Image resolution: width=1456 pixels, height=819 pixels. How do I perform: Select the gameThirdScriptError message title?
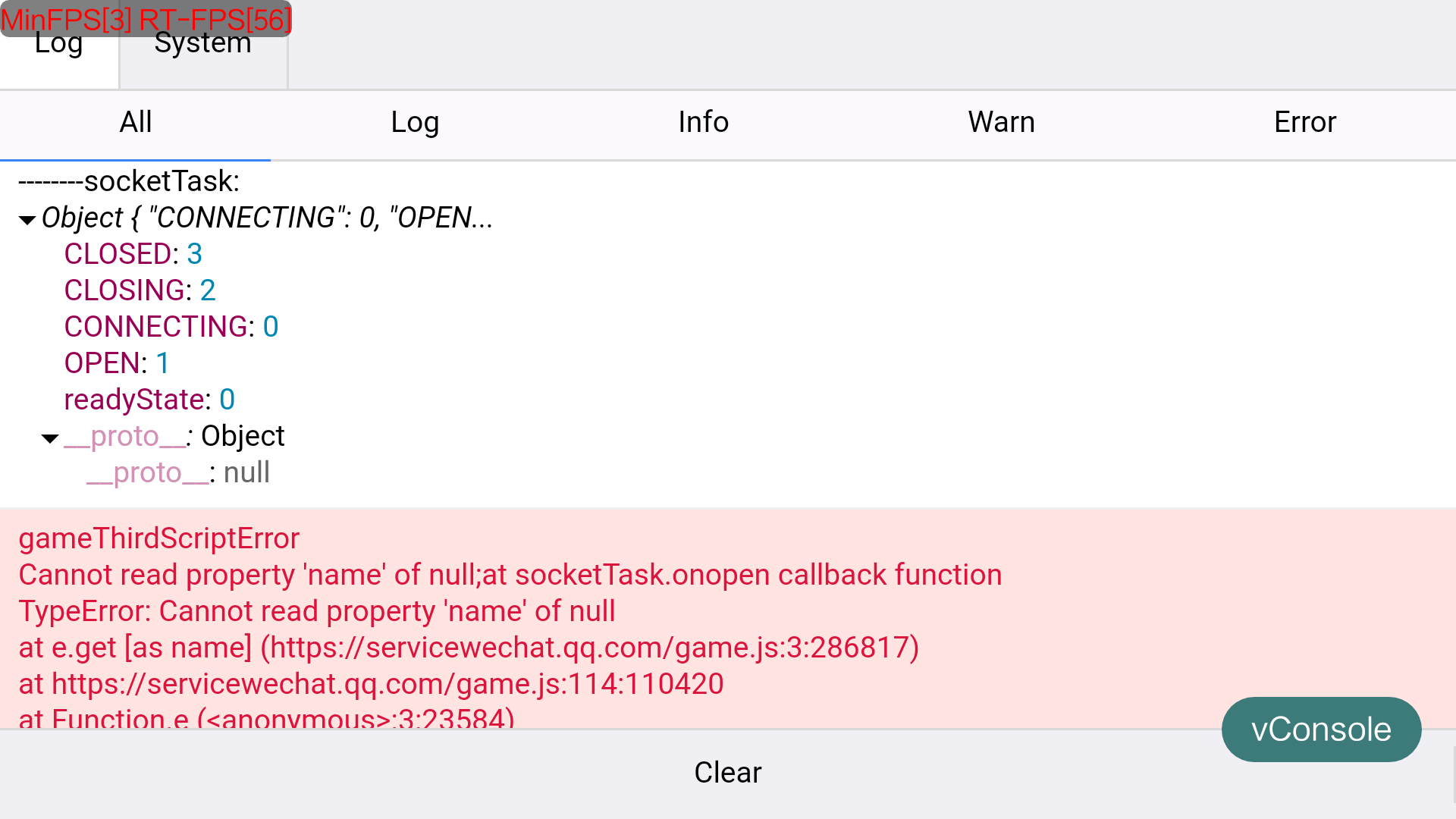coord(159,538)
